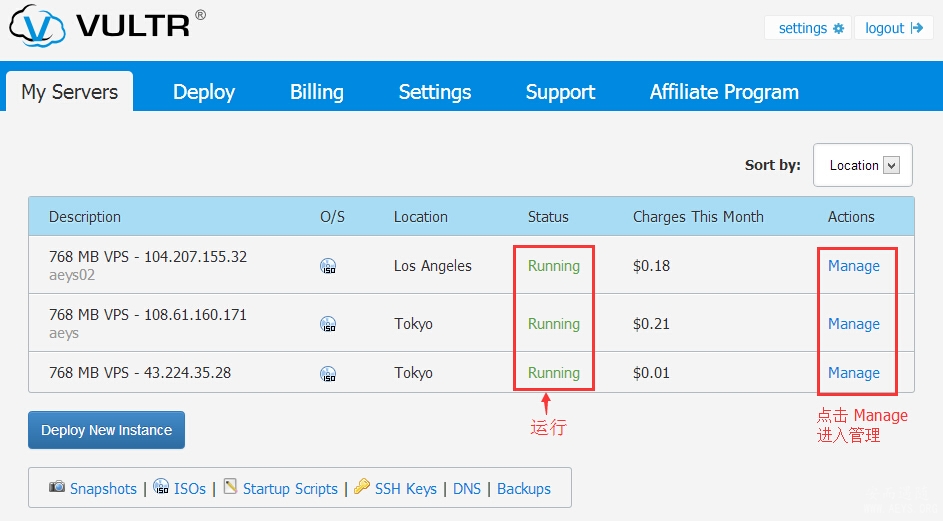Click the Startup Scripts pencil icon
This screenshot has width=943, height=521.
[x=230, y=486]
